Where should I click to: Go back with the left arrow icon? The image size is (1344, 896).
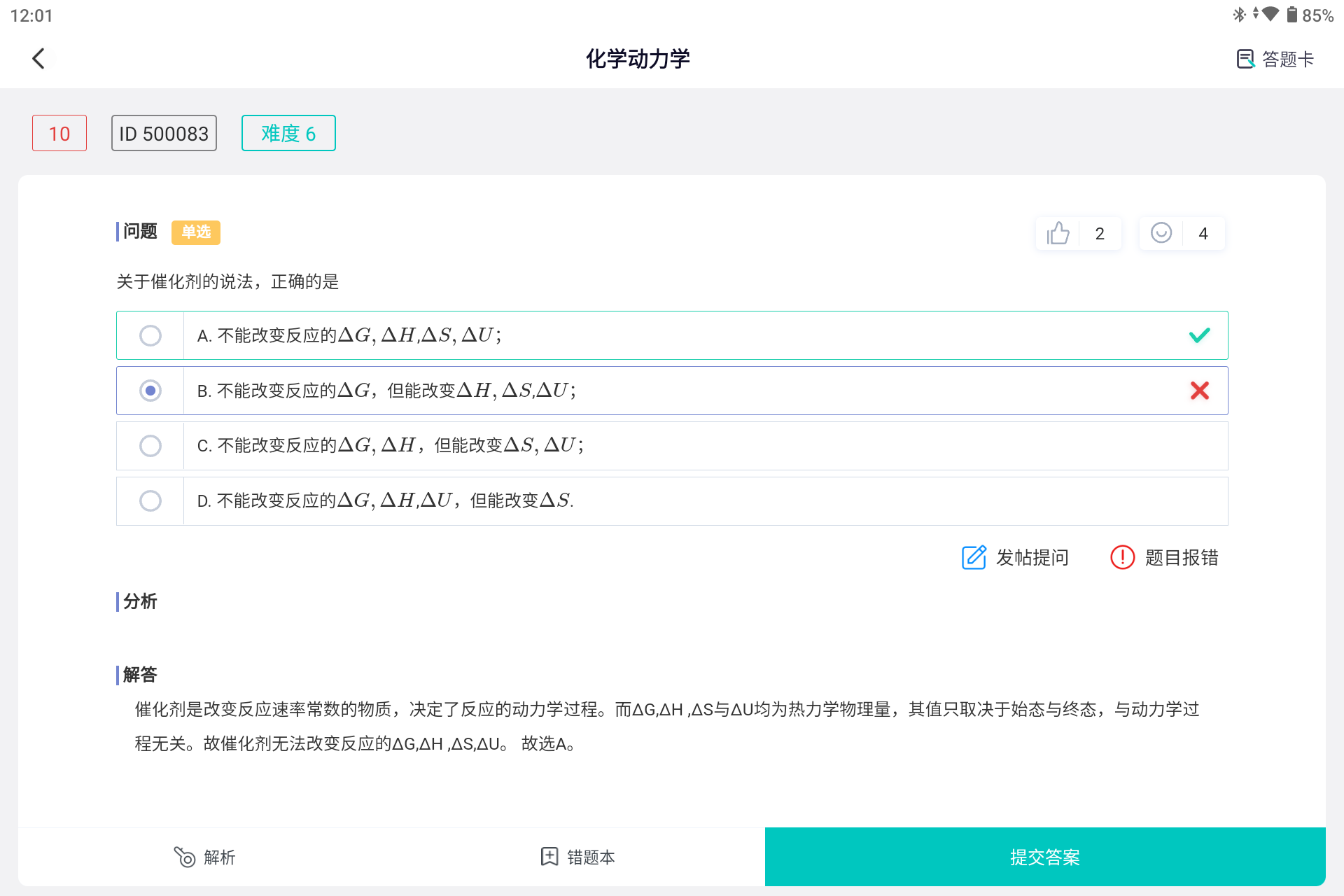click(38, 59)
